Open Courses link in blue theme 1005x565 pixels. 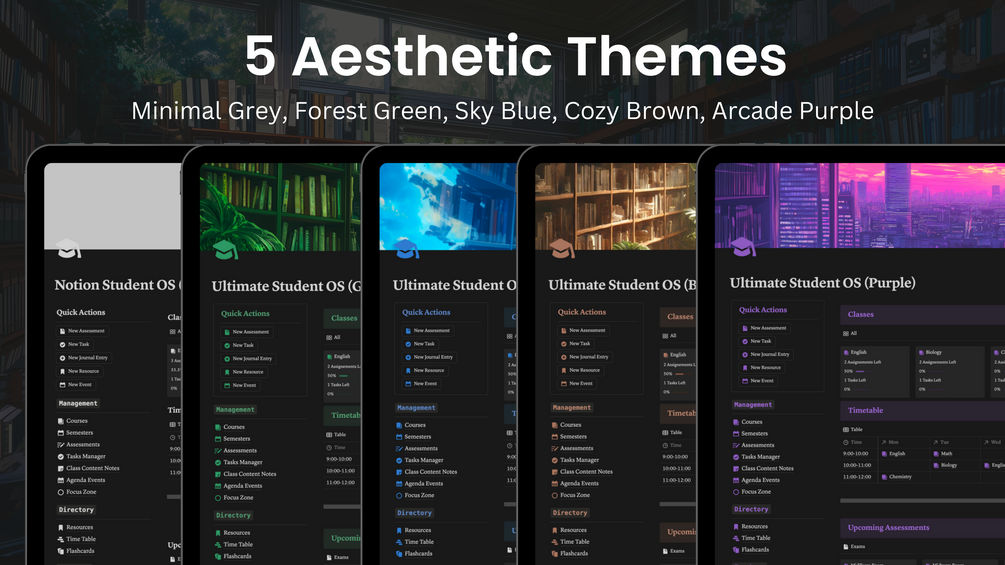tap(415, 425)
